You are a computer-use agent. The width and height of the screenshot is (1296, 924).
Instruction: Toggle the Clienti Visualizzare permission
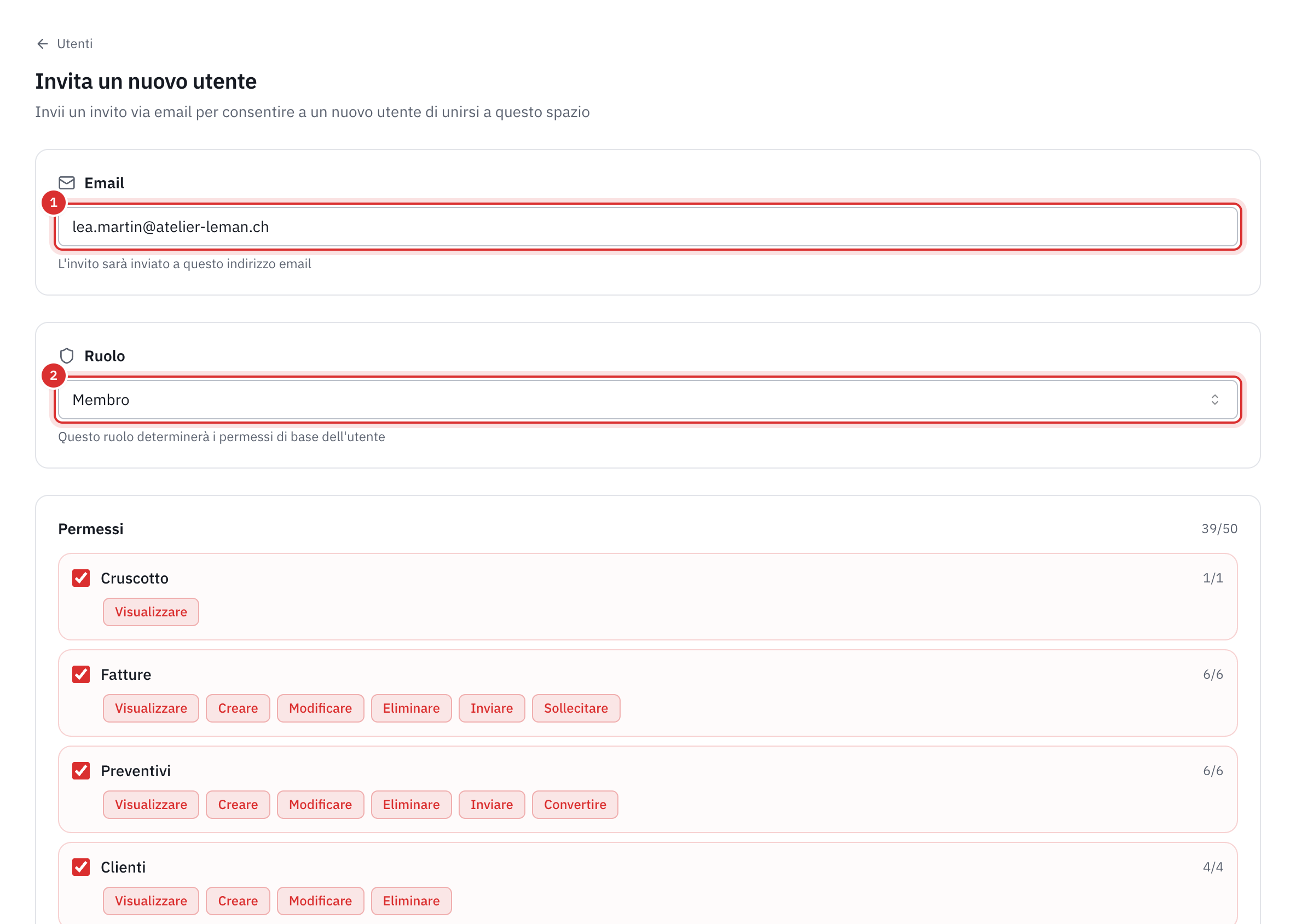point(151,900)
